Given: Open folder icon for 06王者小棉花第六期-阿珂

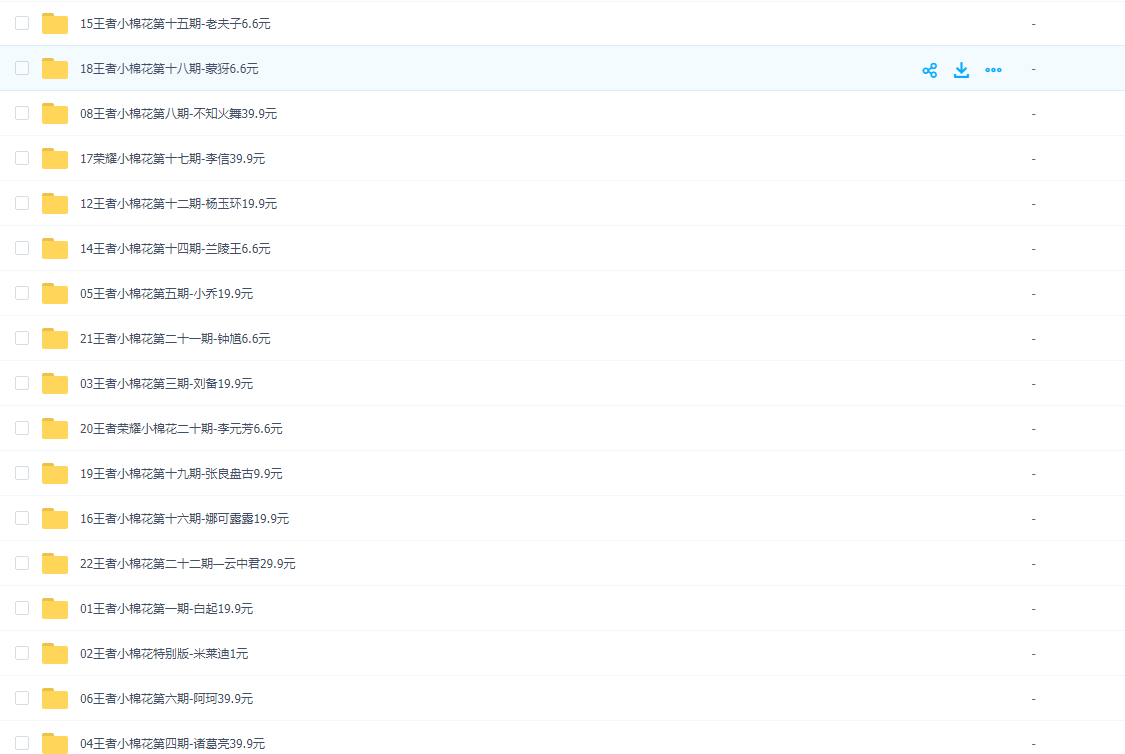Looking at the screenshot, I should [x=55, y=699].
